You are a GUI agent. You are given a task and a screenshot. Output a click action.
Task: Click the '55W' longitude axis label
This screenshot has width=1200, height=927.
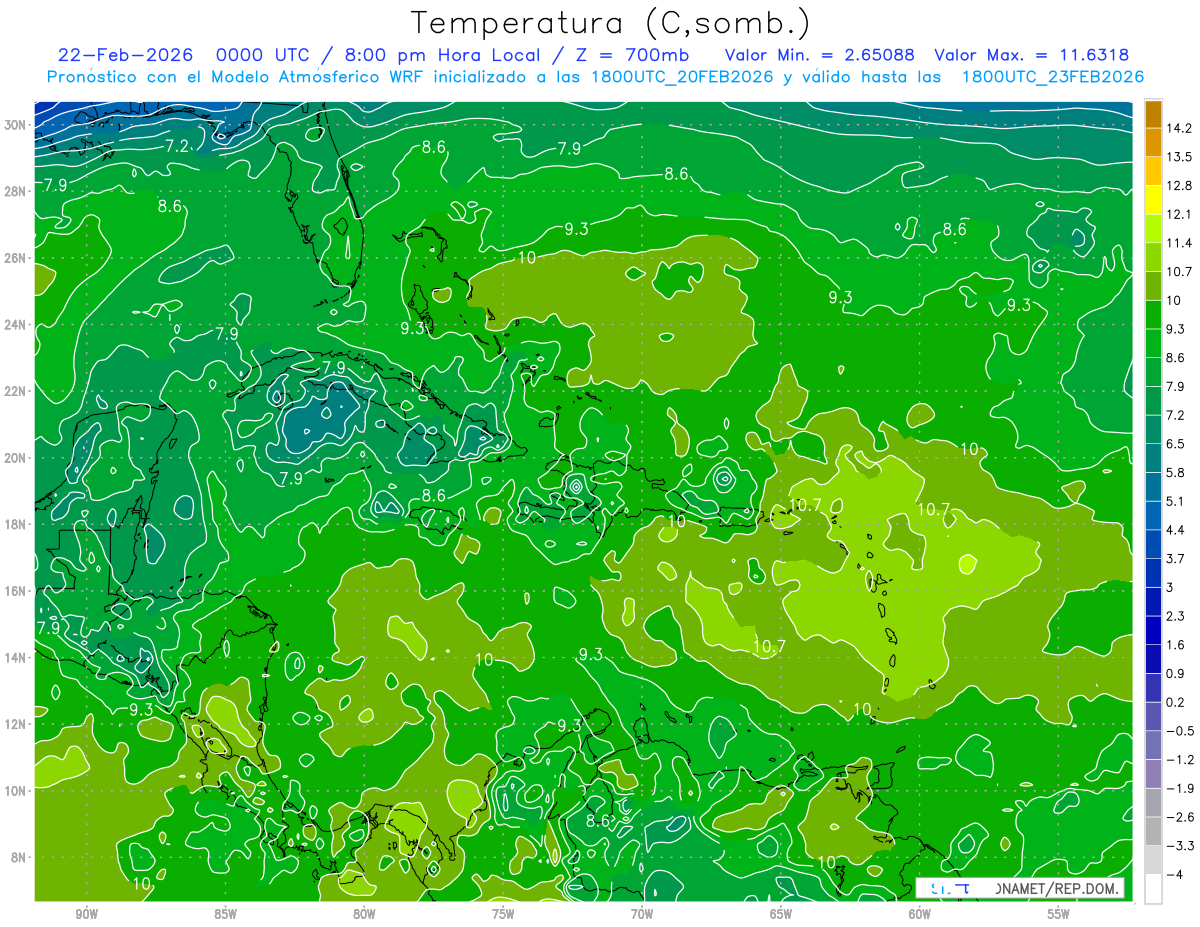tap(1059, 914)
